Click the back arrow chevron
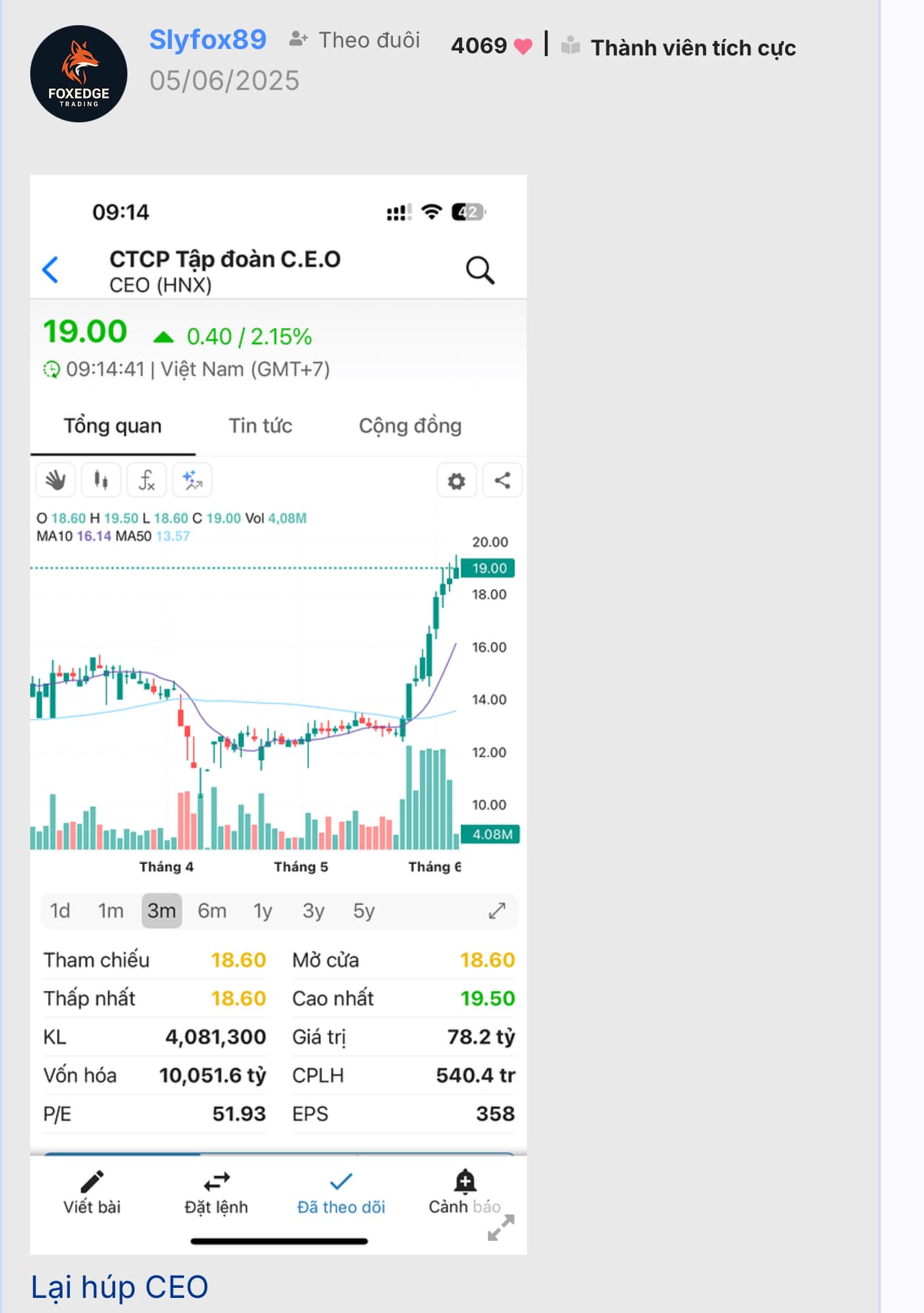 pos(50,270)
